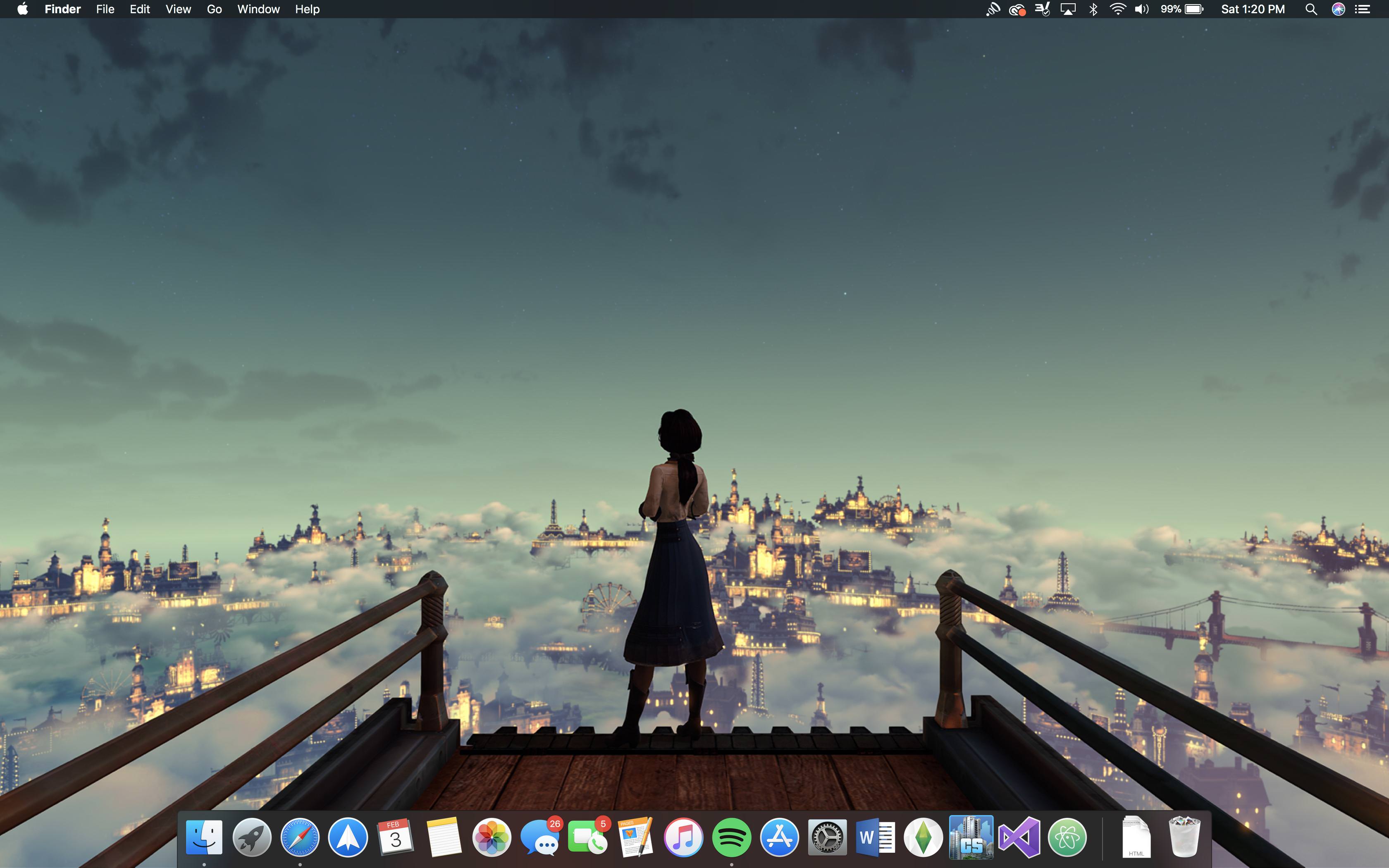This screenshot has width=1389, height=868.
Task: Click the Sat 1:20 PM clock
Action: 1253,9
